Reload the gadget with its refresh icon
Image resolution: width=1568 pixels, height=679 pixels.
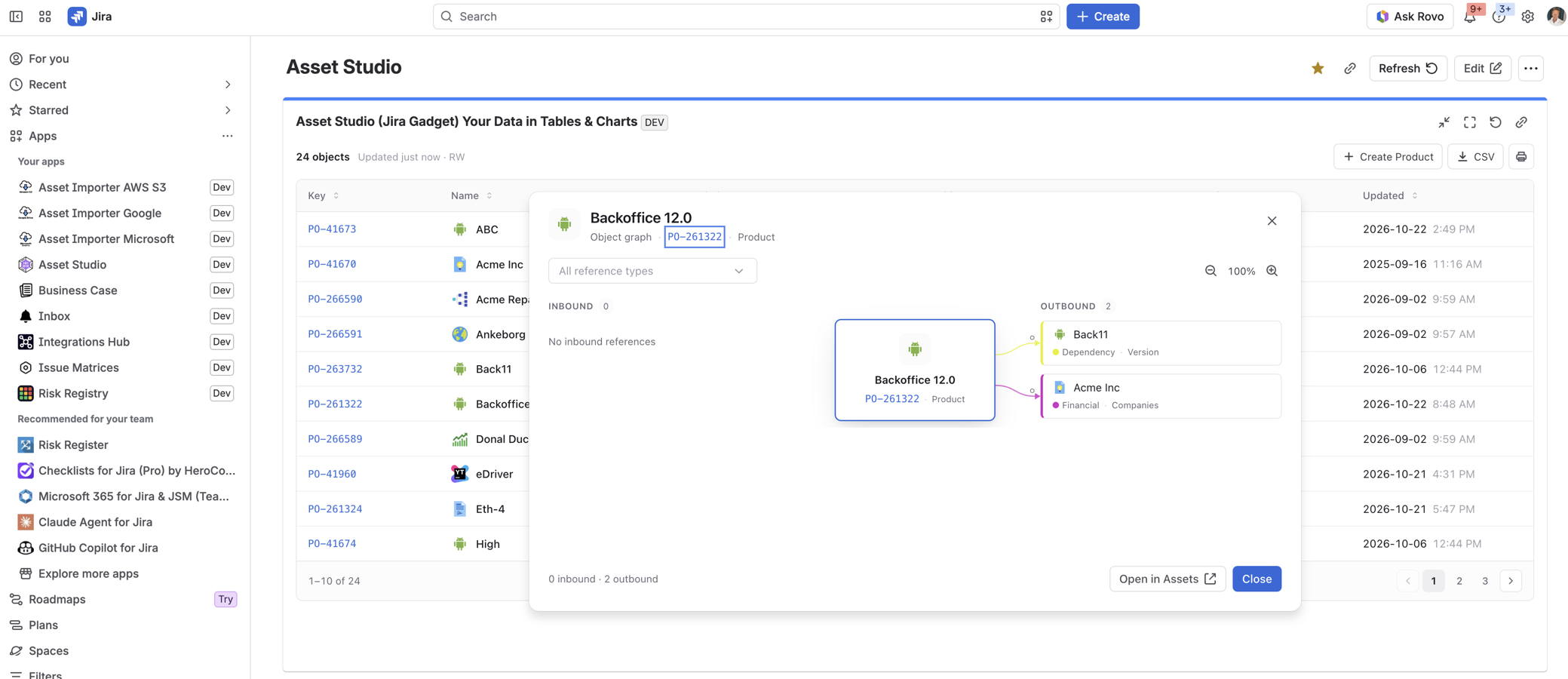[x=1495, y=122]
